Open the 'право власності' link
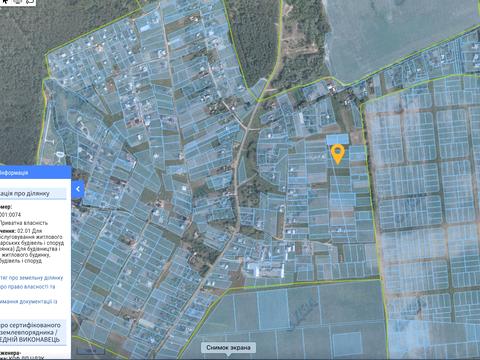 coord(27,287)
